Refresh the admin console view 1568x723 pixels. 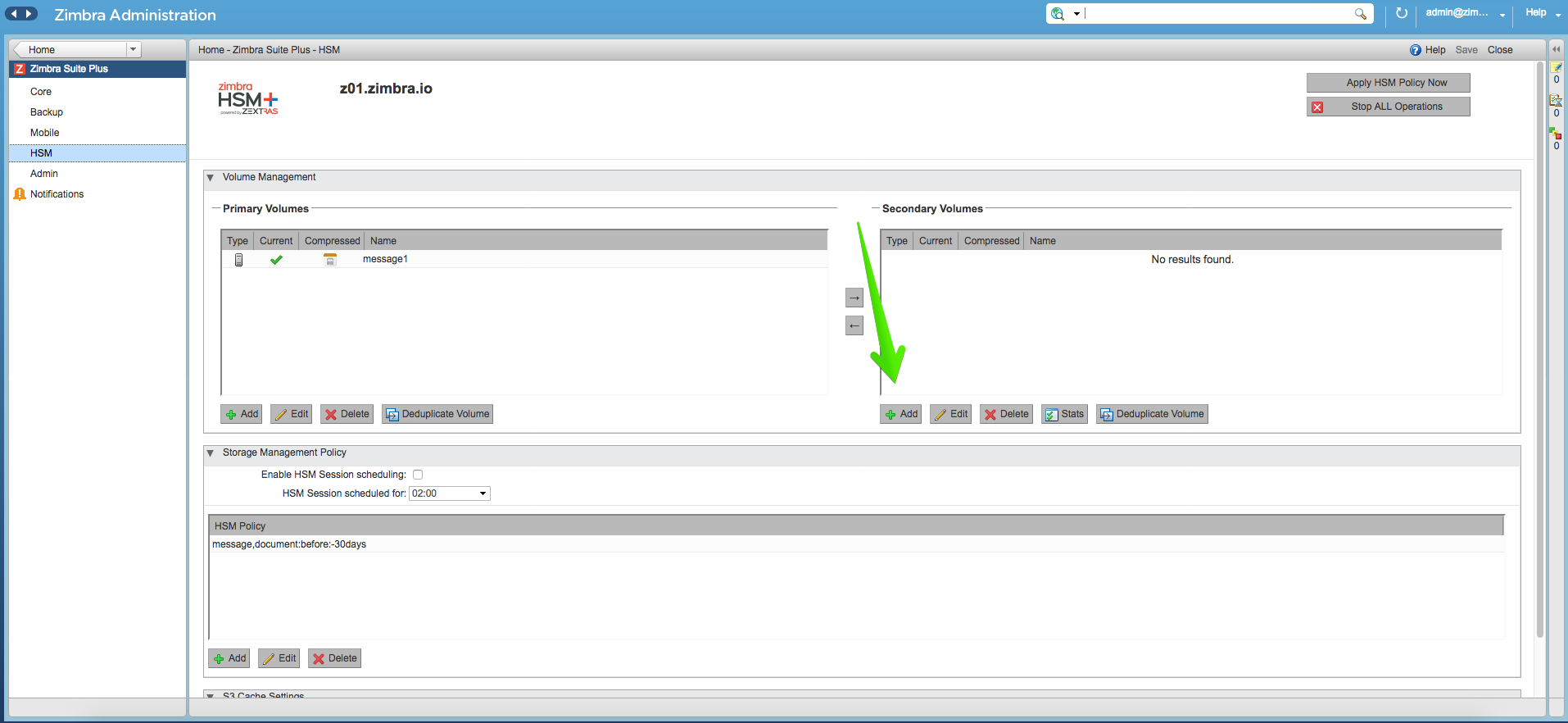click(x=1402, y=13)
